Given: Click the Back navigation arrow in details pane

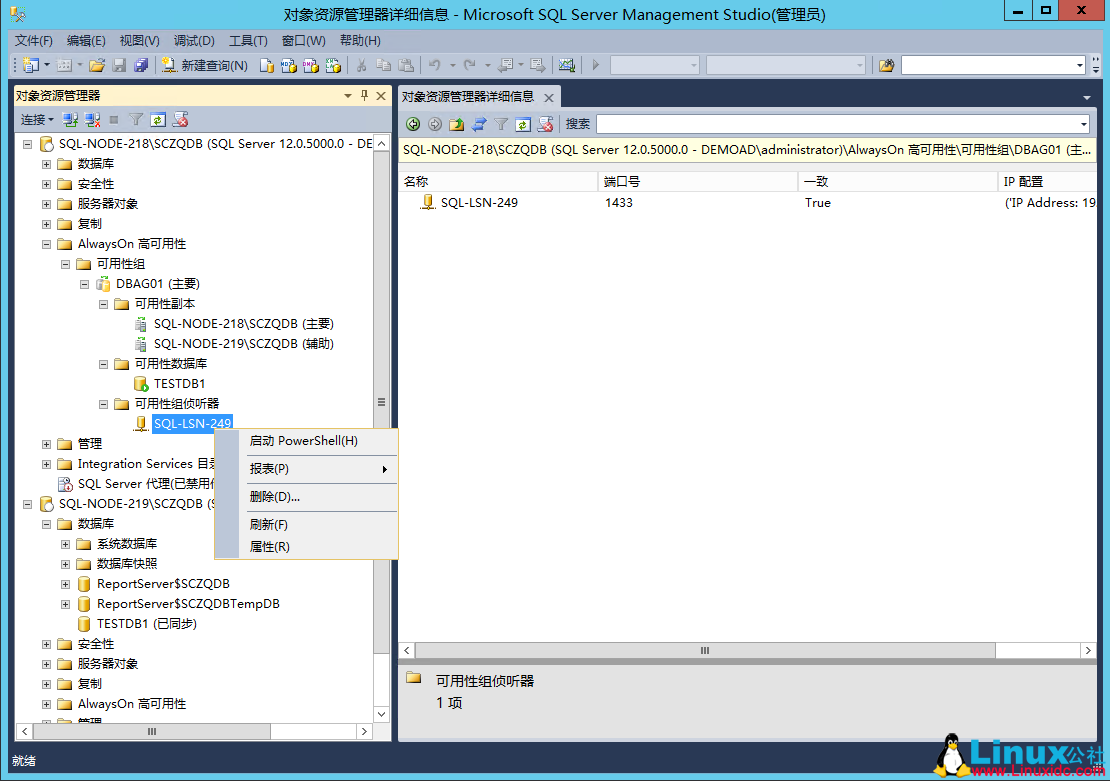Looking at the screenshot, I should (x=411, y=125).
